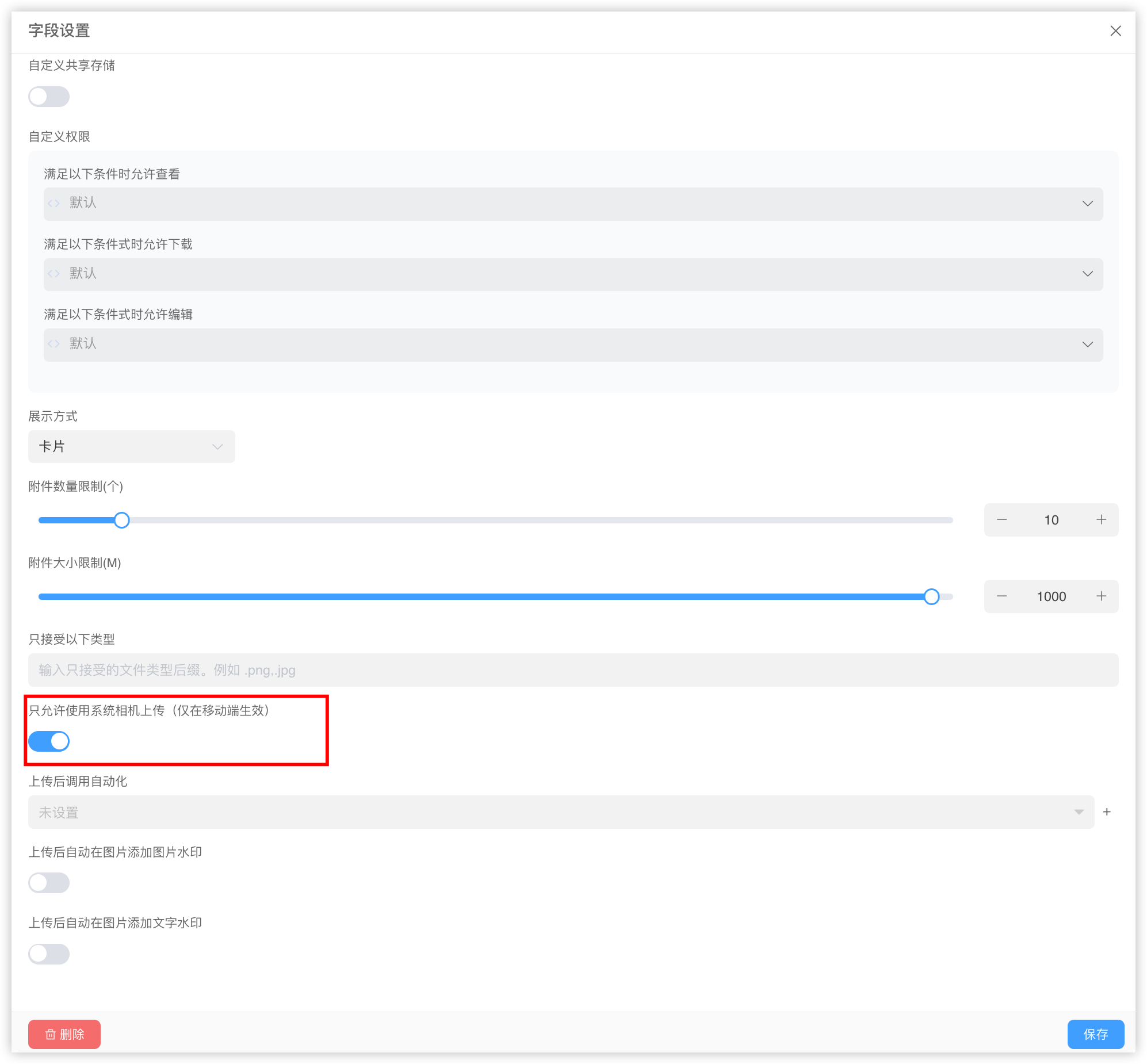Viewport: 1147px width, 1064px height.
Task: Click the code icon in 允许编辑 condition field
Action: point(54,344)
